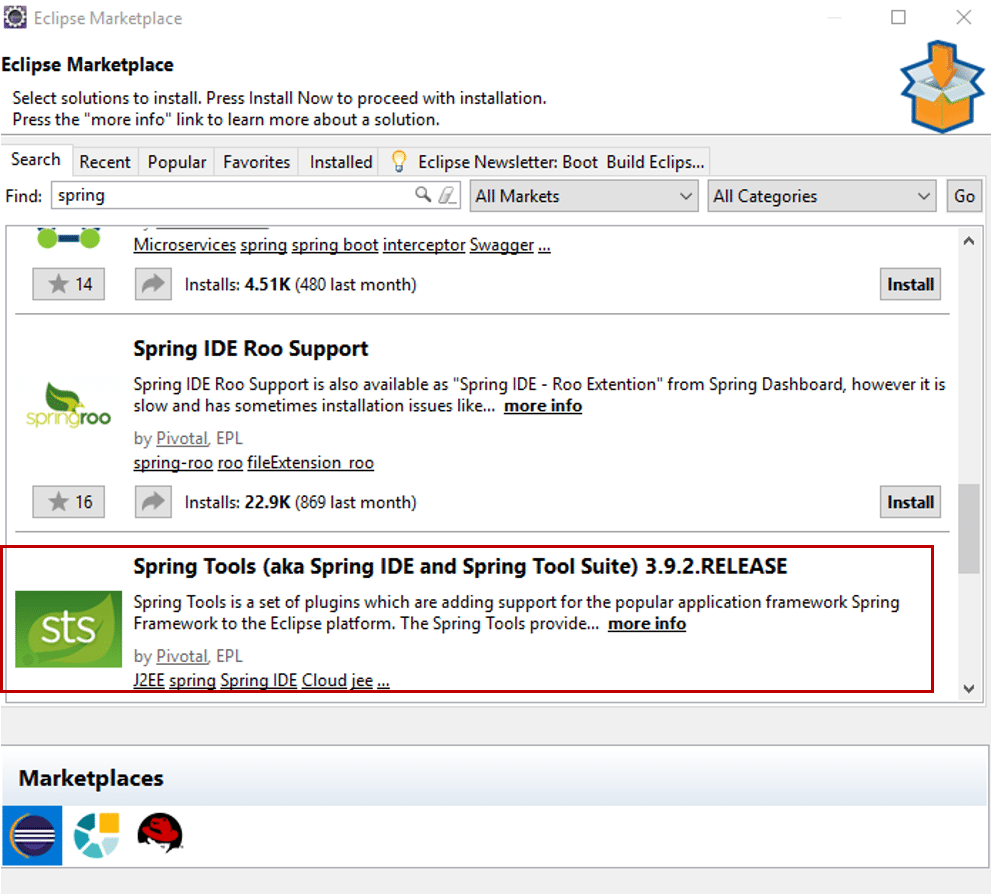Image resolution: width=991 pixels, height=894 pixels.
Task: Click the share arrow icon for Spring IDE Roo Support
Action: pos(152,502)
